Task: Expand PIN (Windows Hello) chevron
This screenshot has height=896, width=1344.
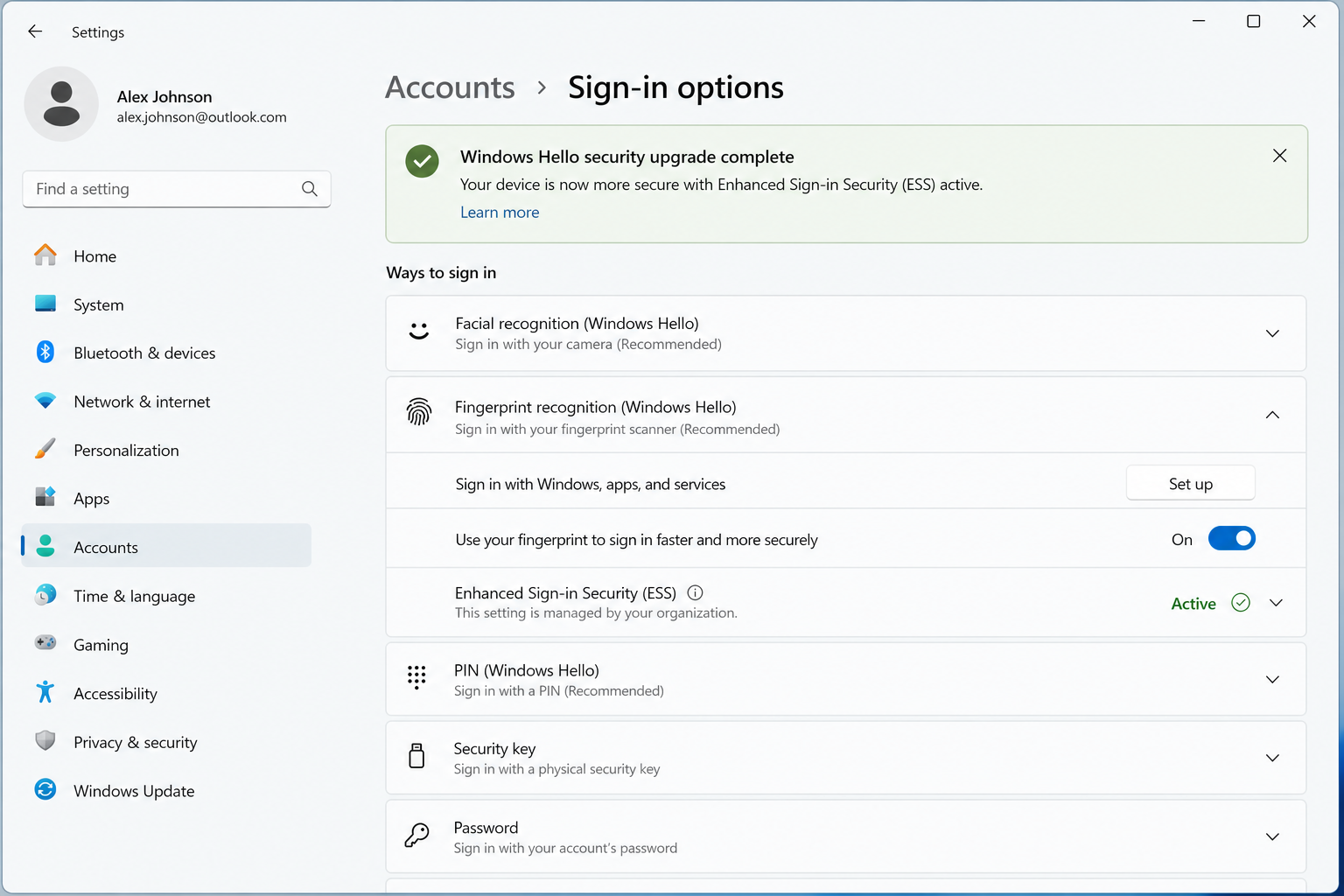Action: 1272,680
